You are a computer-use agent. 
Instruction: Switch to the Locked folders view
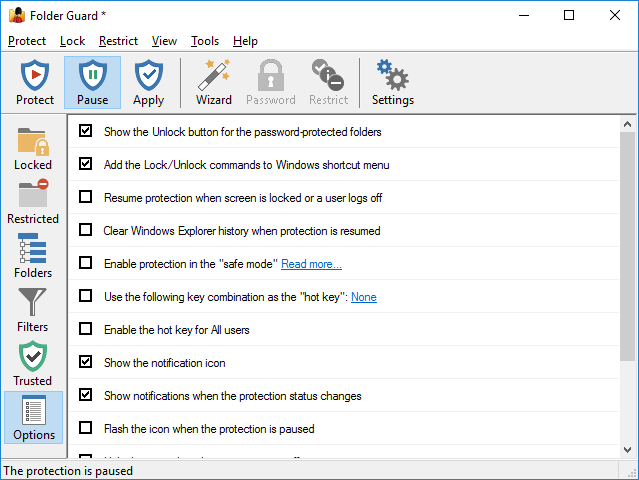point(33,149)
